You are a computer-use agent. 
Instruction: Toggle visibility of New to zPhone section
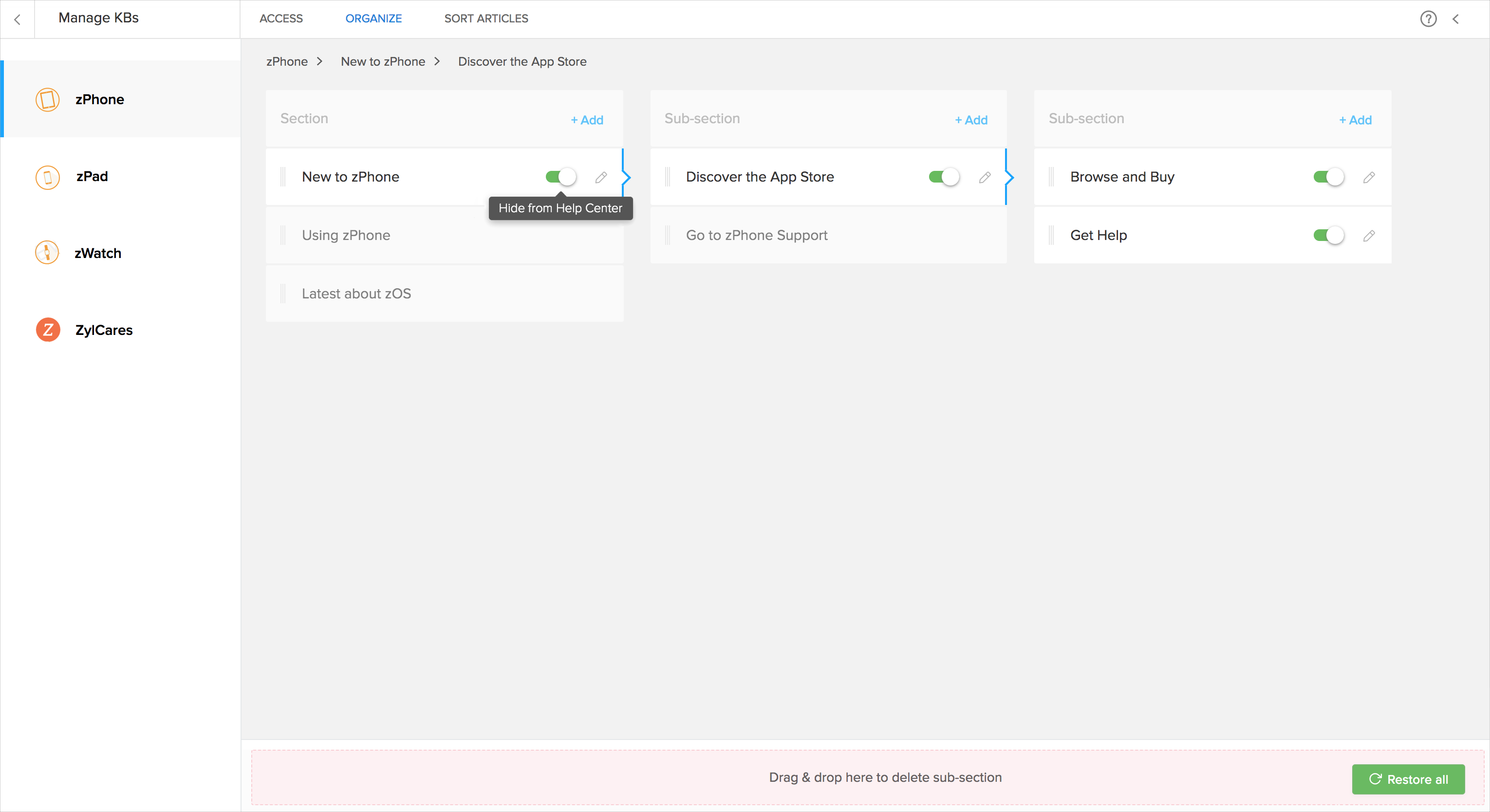tap(560, 177)
